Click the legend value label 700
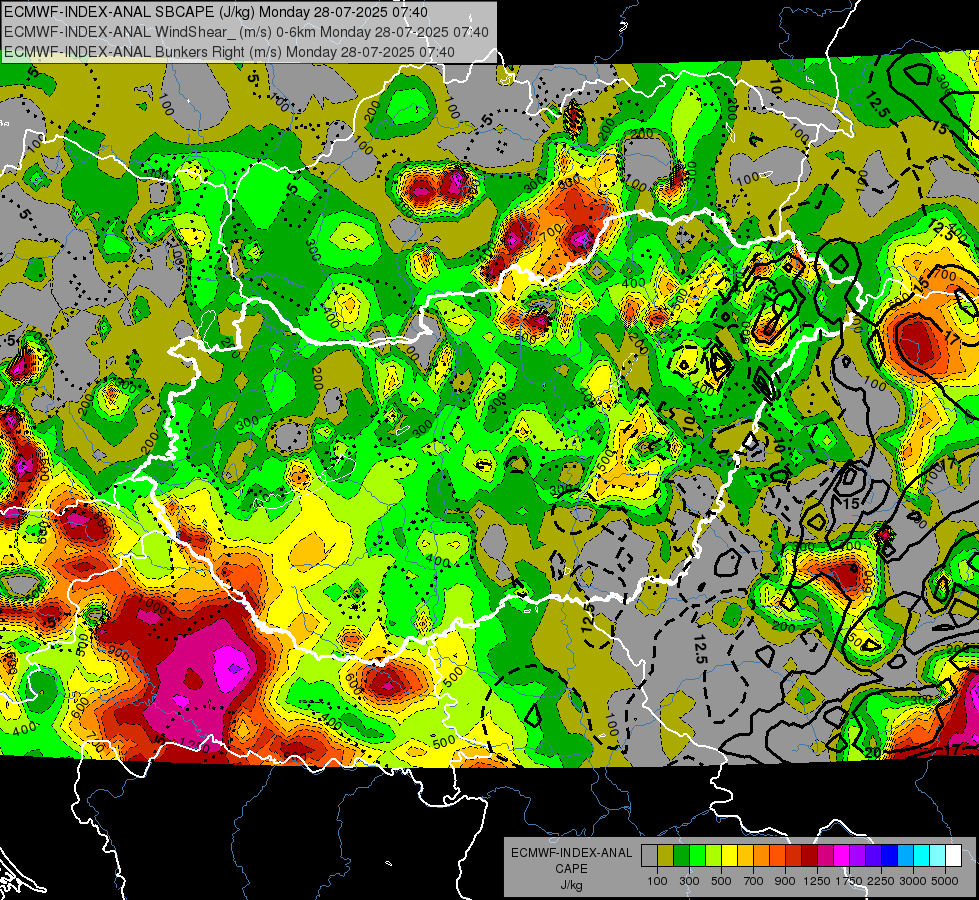Screen dimensions: 979x900 click(754, 881)
